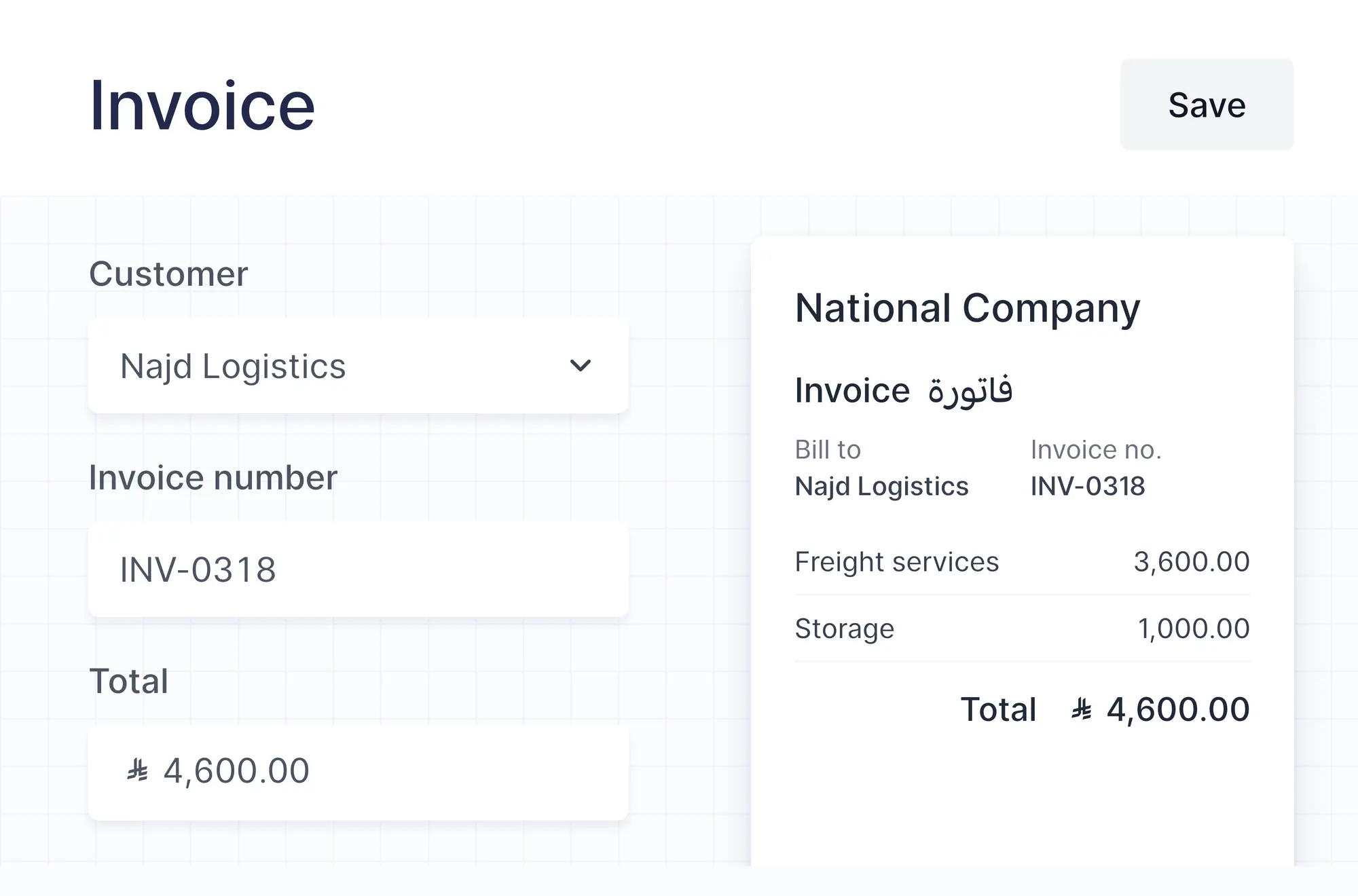
Task: Click the 'Freight services' line item
Action: pos(897,562)
